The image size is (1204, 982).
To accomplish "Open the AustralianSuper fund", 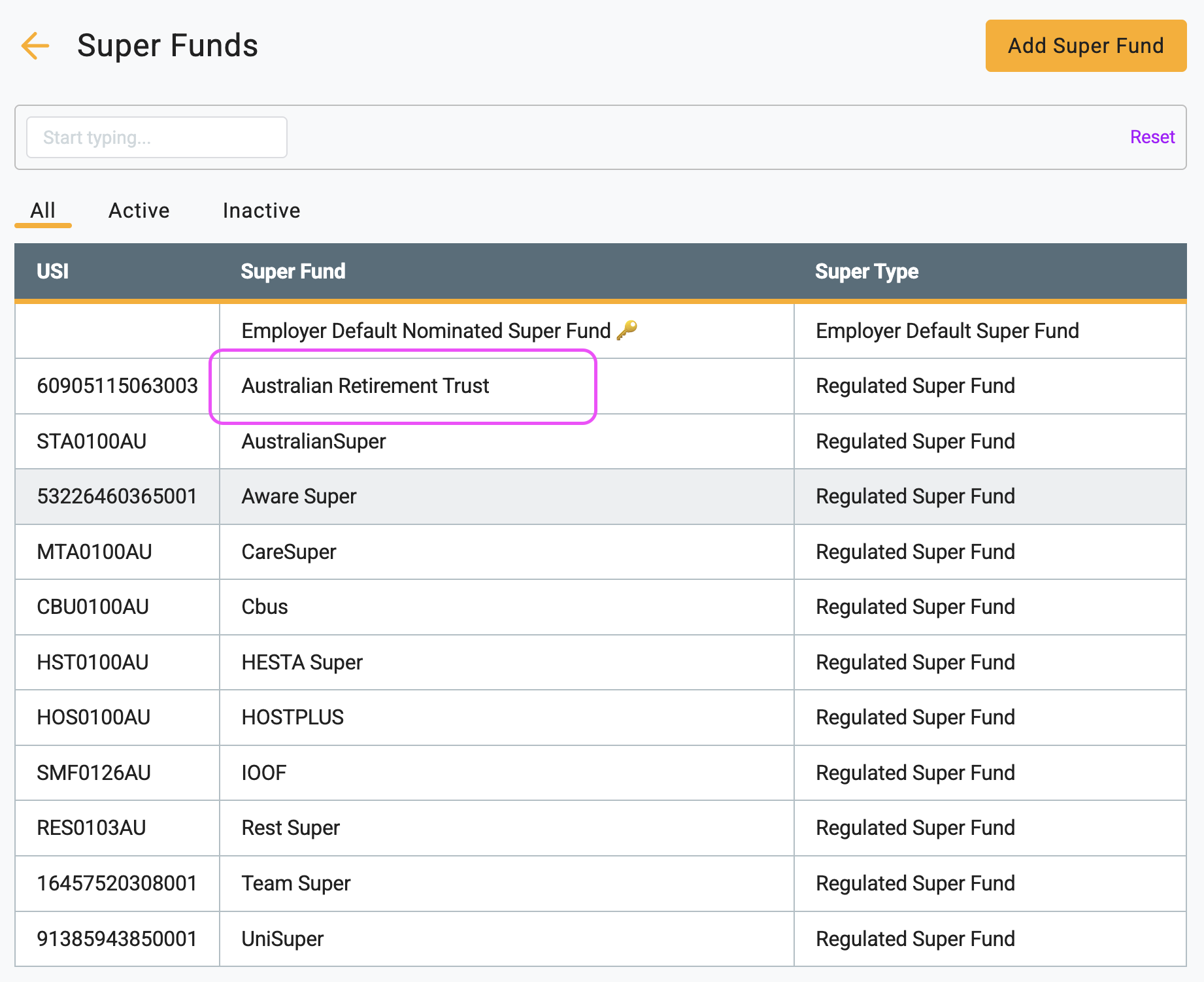I will click(x=314, y=441).
